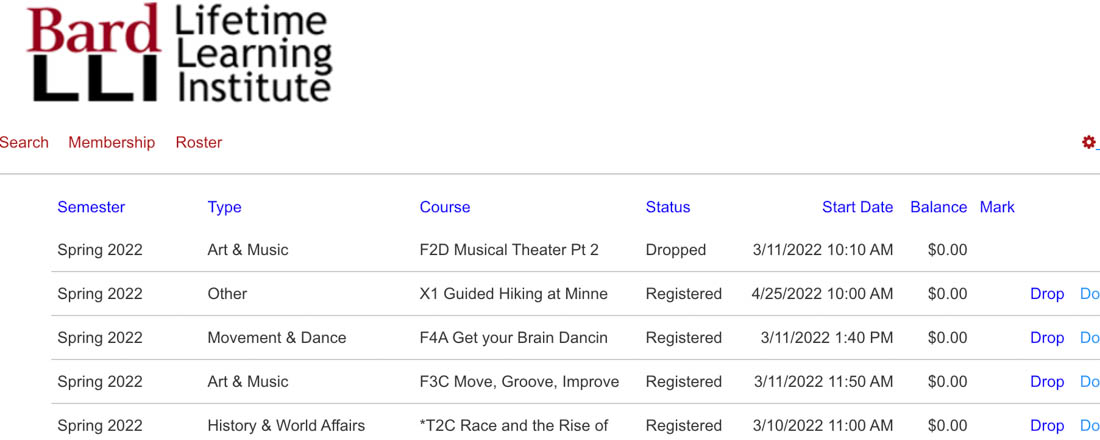Screen dimensions: 1100x440
Task: Select the F2D Musical Theater Pt 2 row
Action: pyautogui.click(x=575, y=250)
